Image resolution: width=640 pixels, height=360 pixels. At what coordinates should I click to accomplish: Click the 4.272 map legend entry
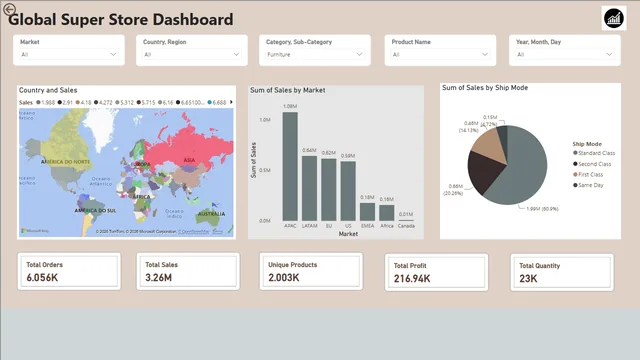pos(103,102)
